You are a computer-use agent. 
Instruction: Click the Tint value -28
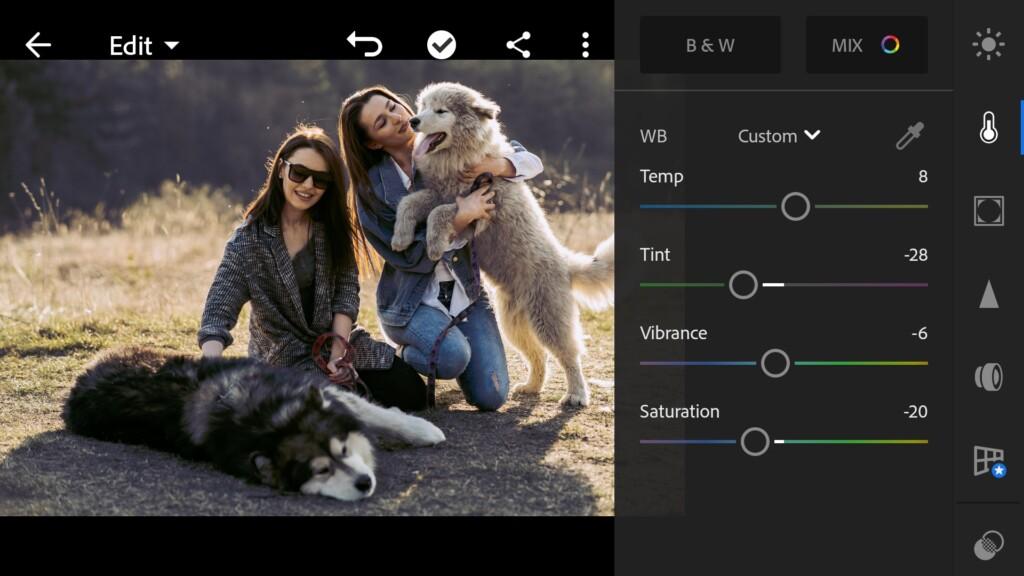[916, 255]
